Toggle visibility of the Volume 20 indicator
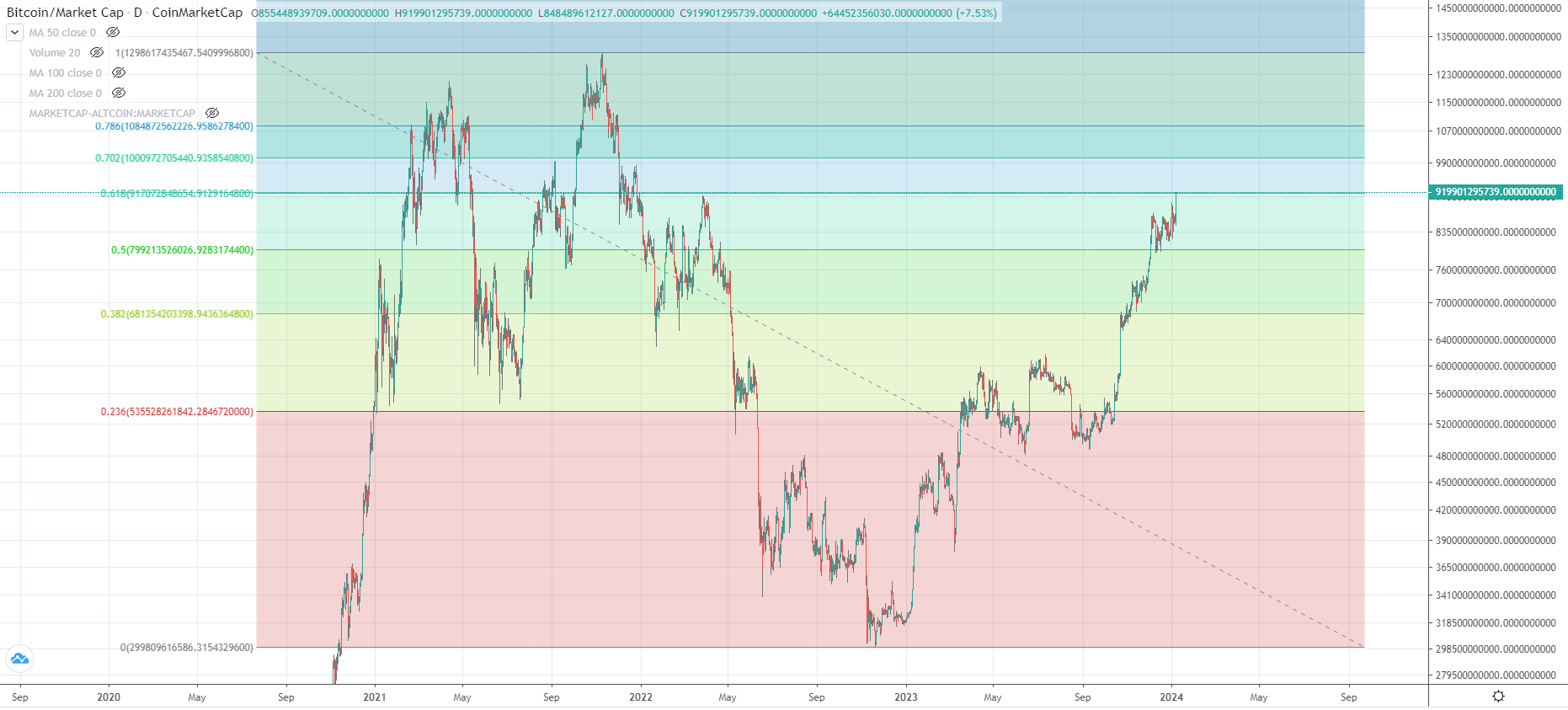This screenshot has width=1568, height=710. point(97,52)
